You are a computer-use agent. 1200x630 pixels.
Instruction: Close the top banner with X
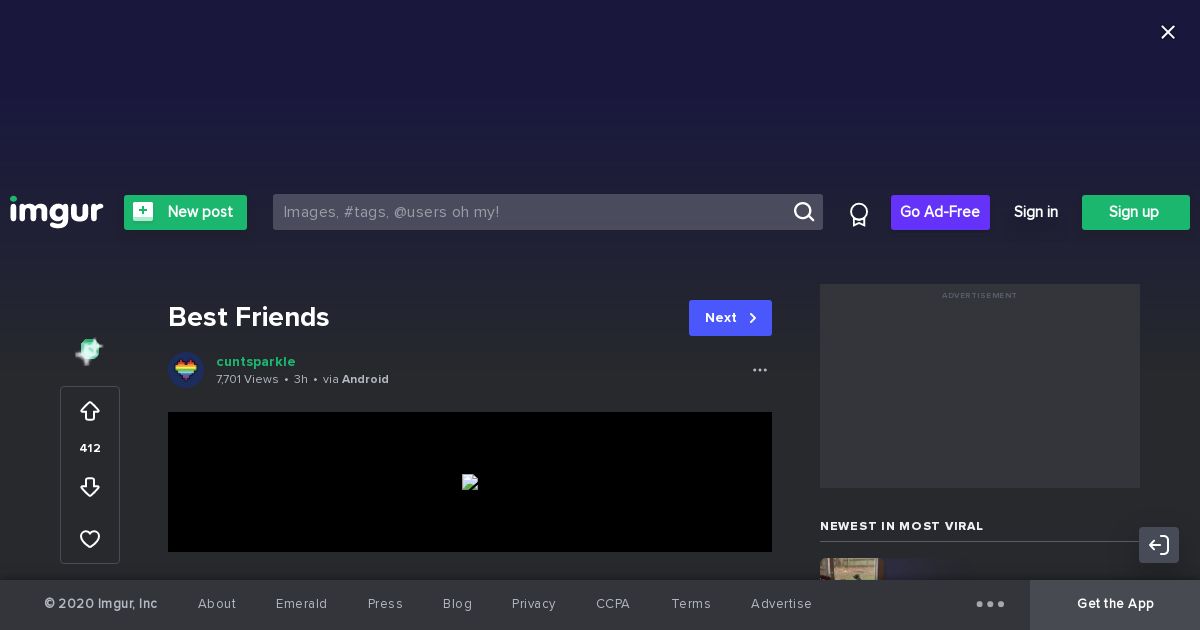[1167, 32]
